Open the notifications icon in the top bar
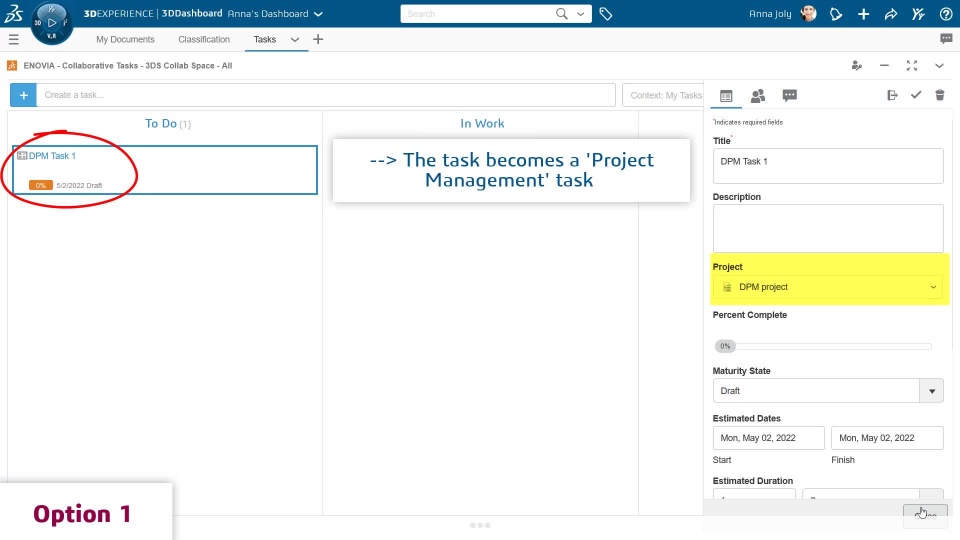Screen dimensions: 960x540 tap(836, 13)
